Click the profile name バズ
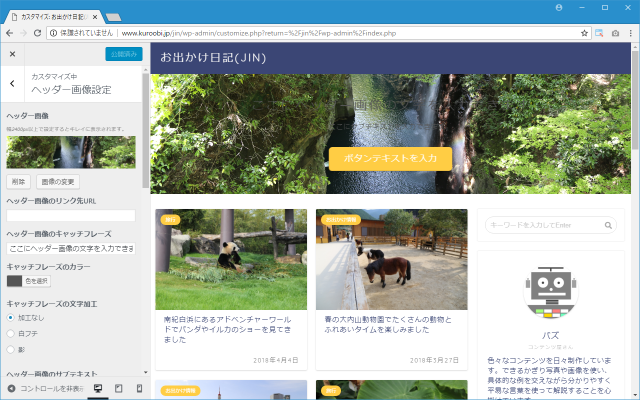Viewport: 640px width, 400px height. [x=551, y=336]
